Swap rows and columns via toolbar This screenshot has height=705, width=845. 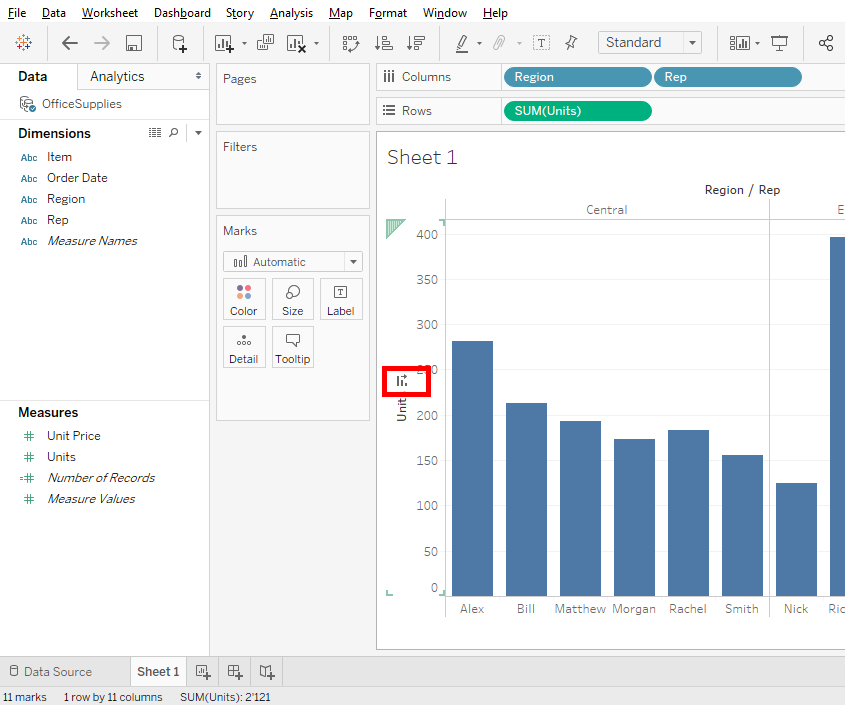[x=351, y=43]
